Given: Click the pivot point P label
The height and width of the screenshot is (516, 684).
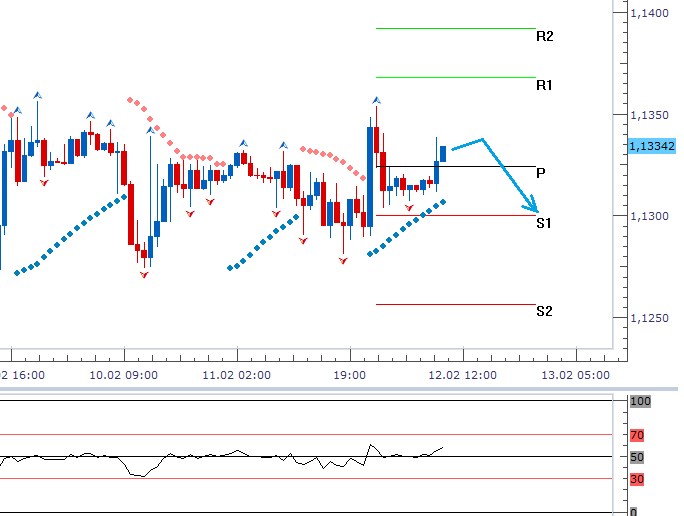Looking at the screenshot, I should click(541, 172).
